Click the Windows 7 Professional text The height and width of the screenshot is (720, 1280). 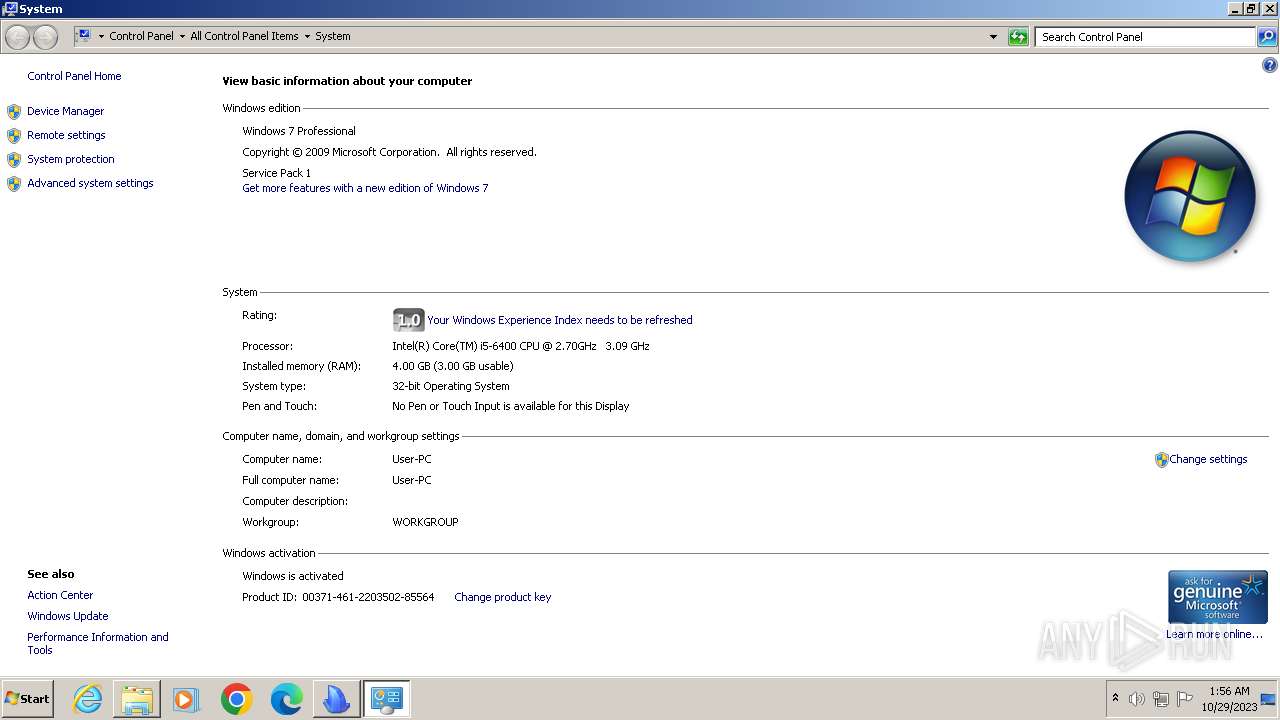pos(299,131)
